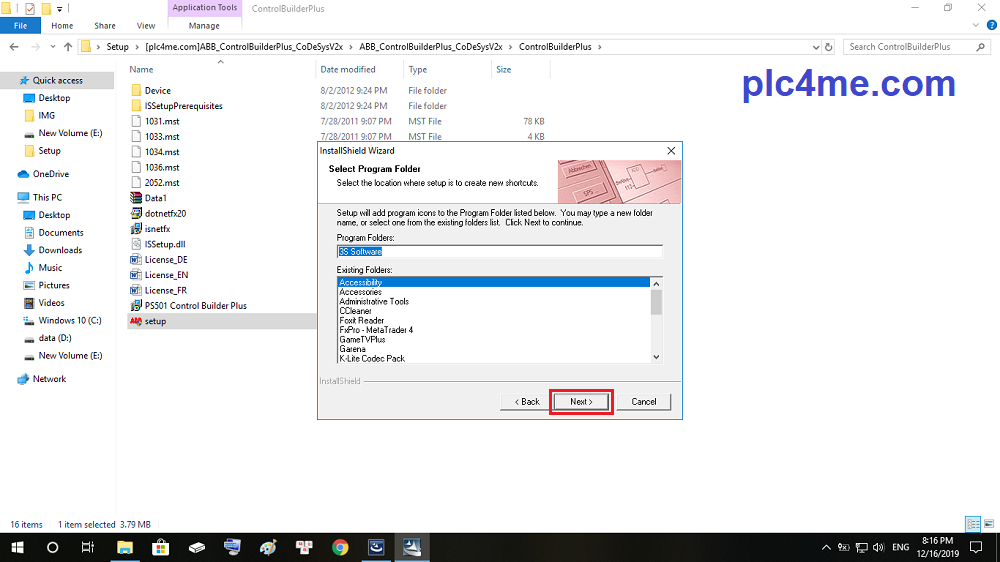The image size is (1000, 562).
Task: Select FxPro - MetaTrader 4 folder
Action: tap(494, 330)
